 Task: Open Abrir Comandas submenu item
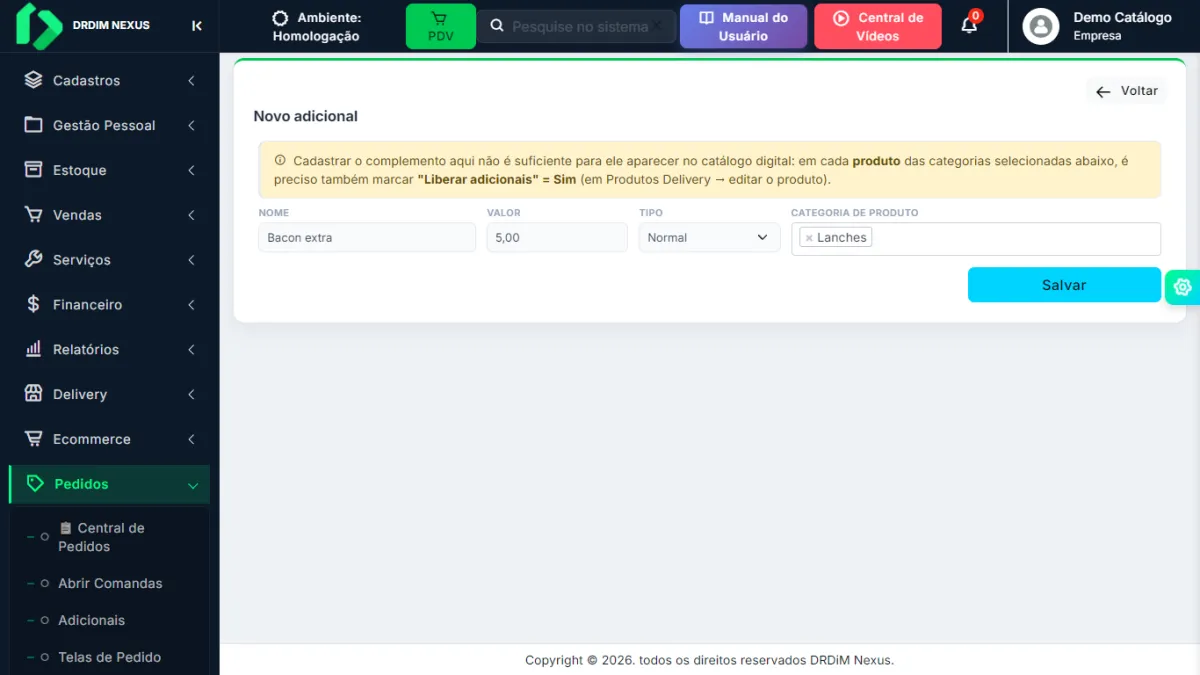coord(110,583)
